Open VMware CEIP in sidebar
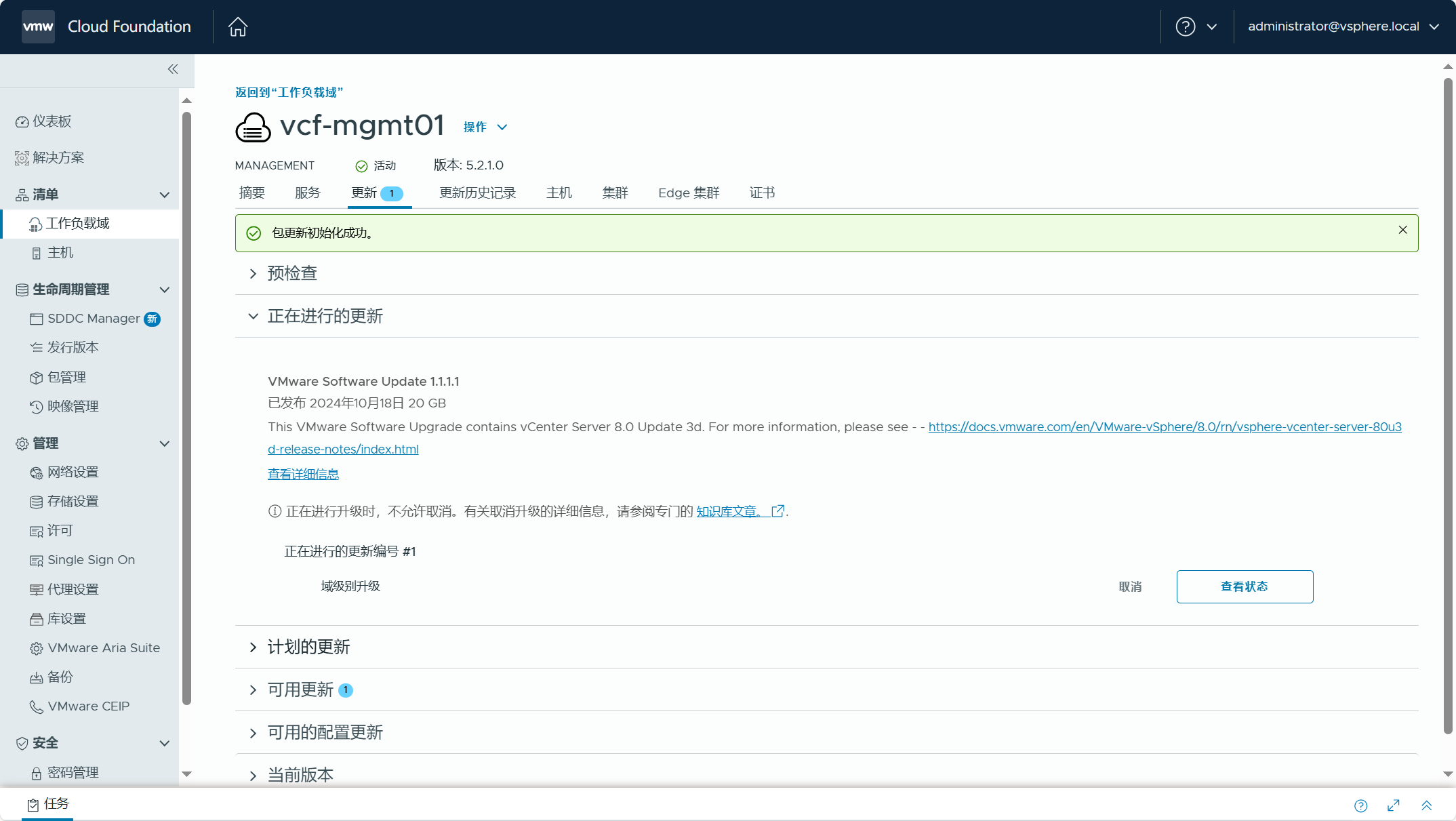The width and height of the screenshot is (1456, 821). click(x=80, y=706)
